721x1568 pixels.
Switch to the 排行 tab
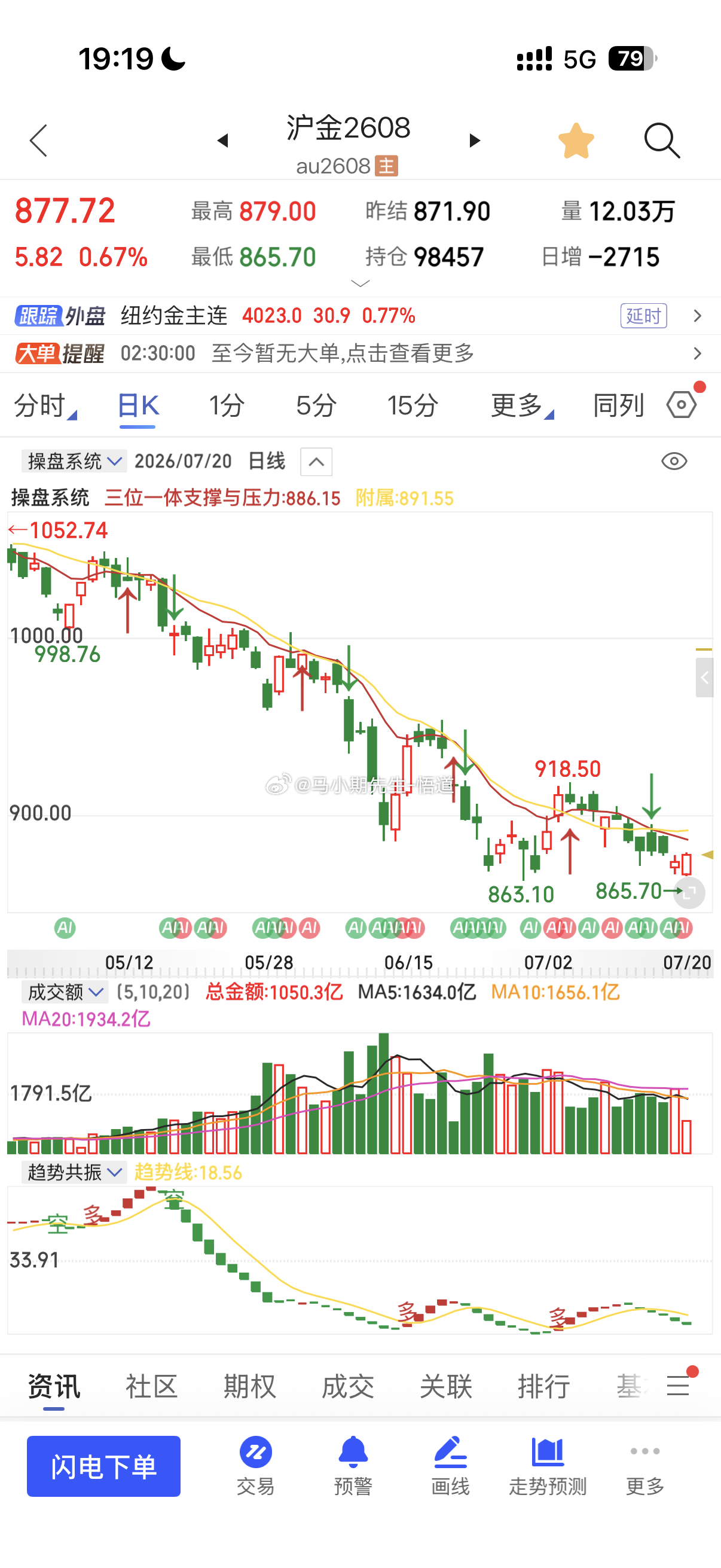544,1387
